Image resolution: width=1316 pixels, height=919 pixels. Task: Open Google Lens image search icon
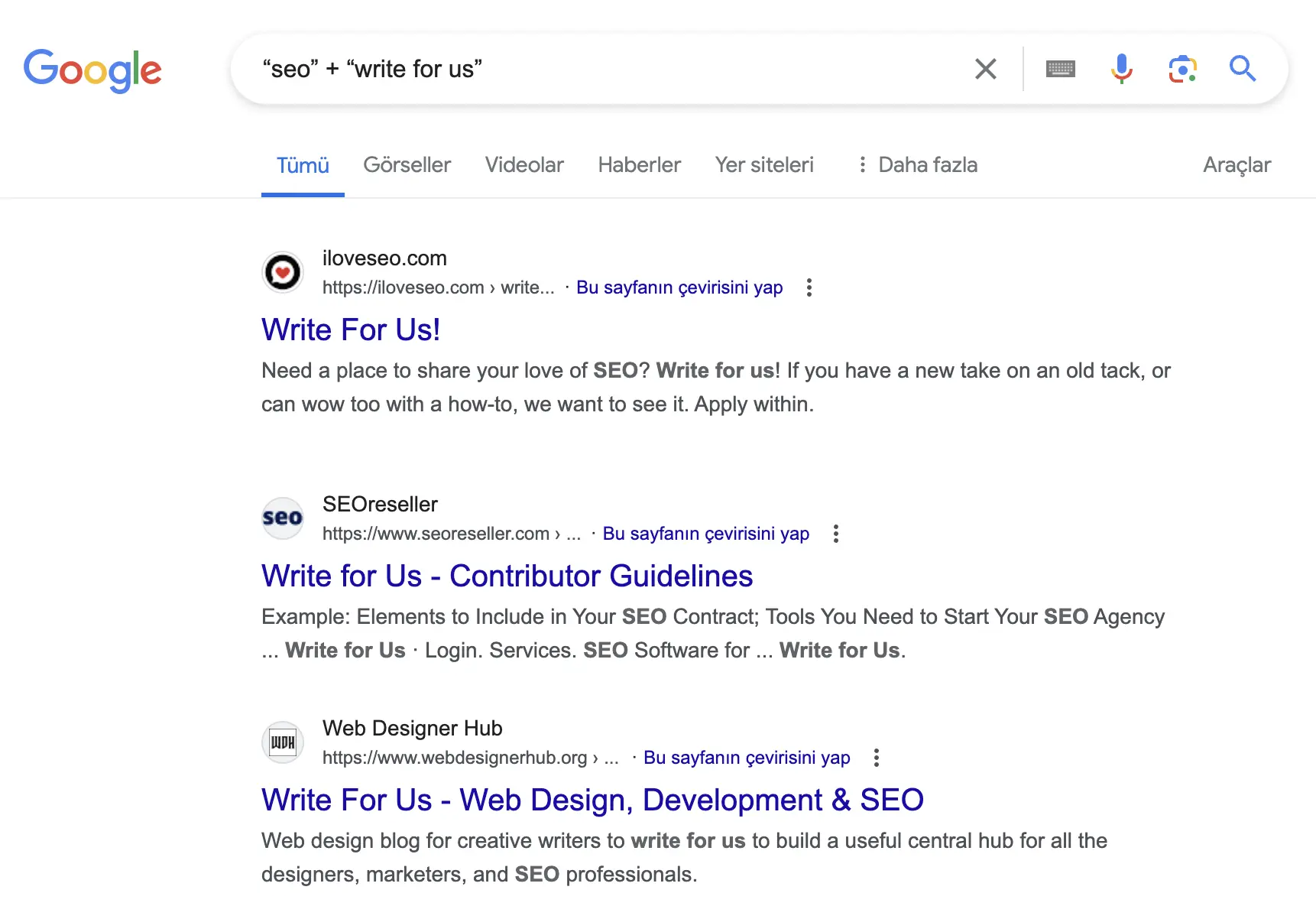coord(1183,69)
